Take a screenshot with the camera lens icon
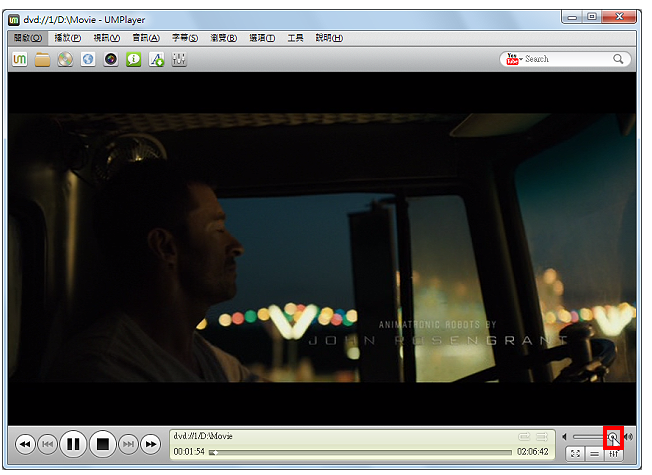 (111, 59)
